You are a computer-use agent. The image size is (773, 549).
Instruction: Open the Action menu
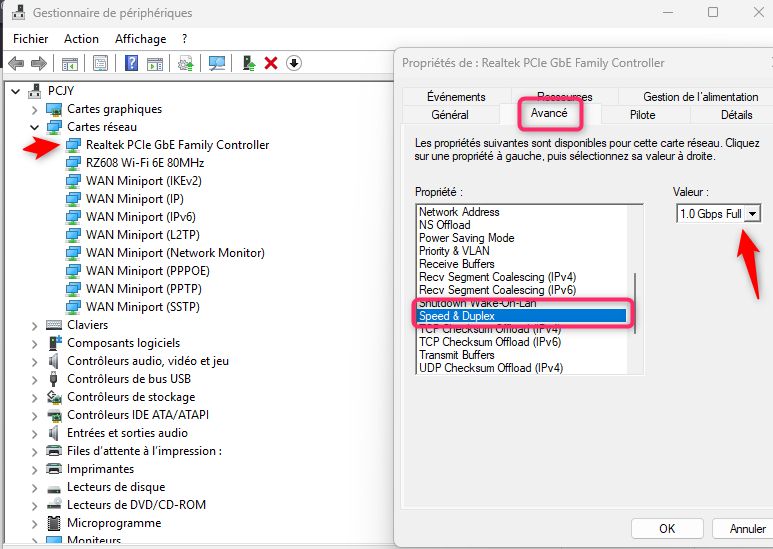(x=81, y=39)
